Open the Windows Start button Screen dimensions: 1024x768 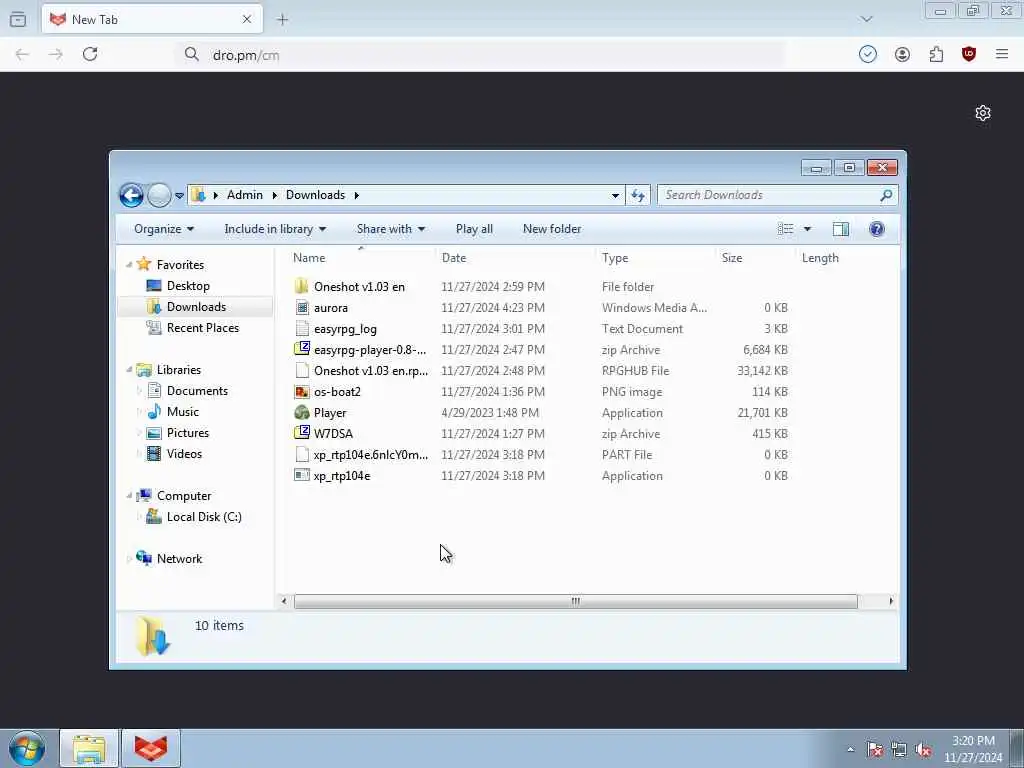coord(27,748)
